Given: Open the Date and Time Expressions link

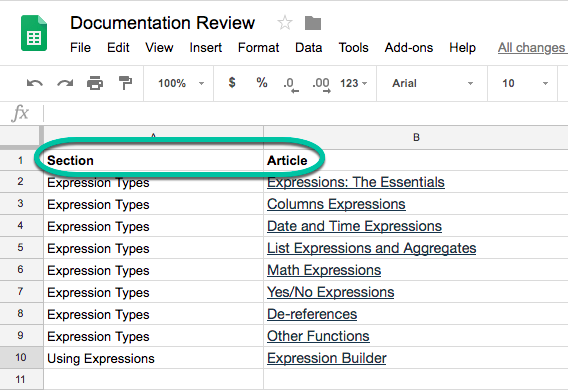Looking at the screenshot, I should [x=354, y=226].
